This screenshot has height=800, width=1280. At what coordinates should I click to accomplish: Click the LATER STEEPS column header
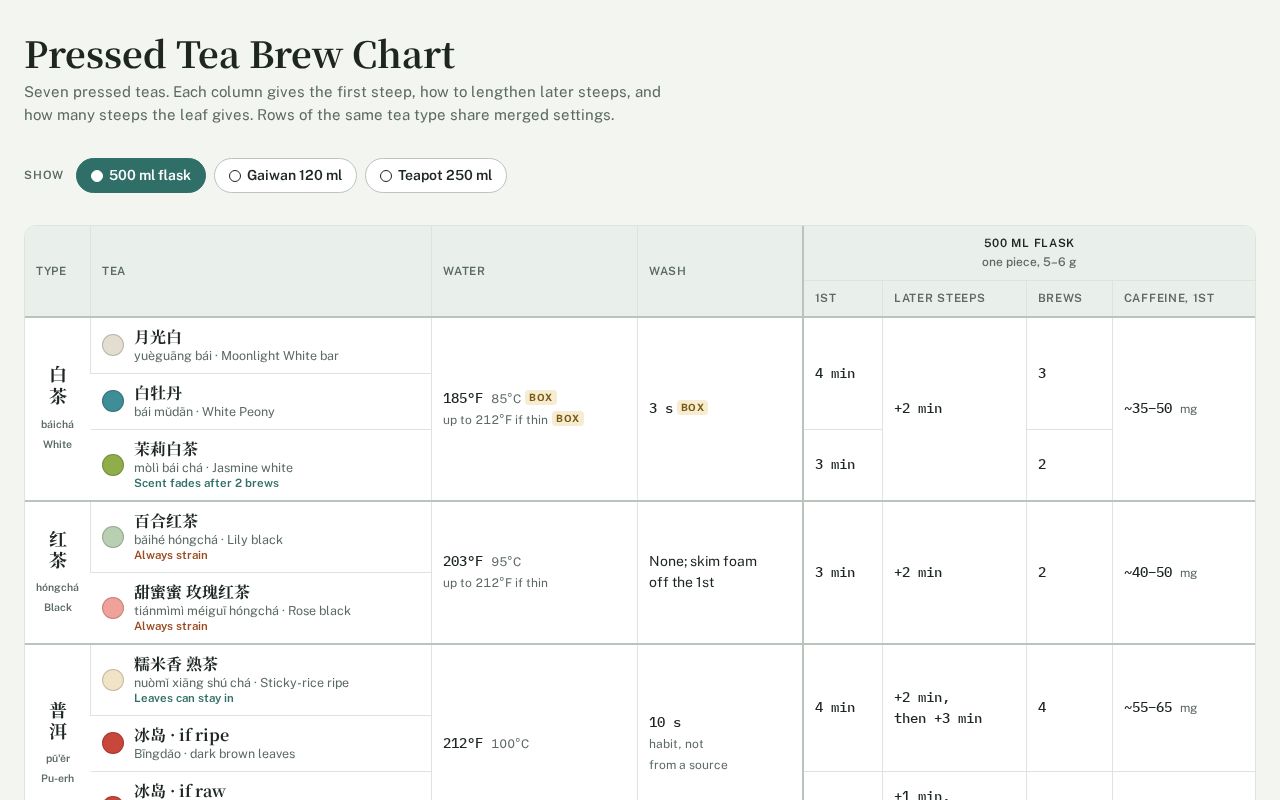[954, 299]
